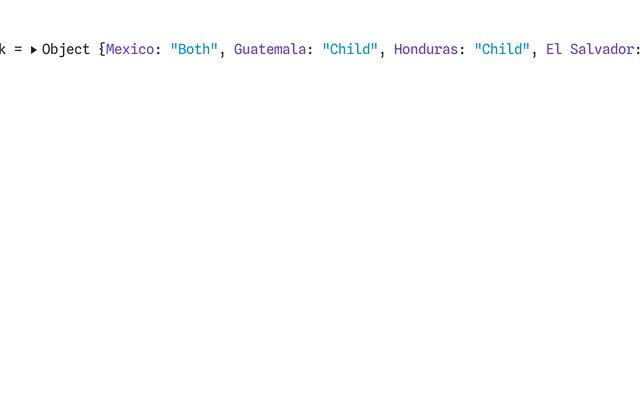Click the "Child" value for Honduras
This screenshot has width=640, height=400.
[x=502, y=49]
